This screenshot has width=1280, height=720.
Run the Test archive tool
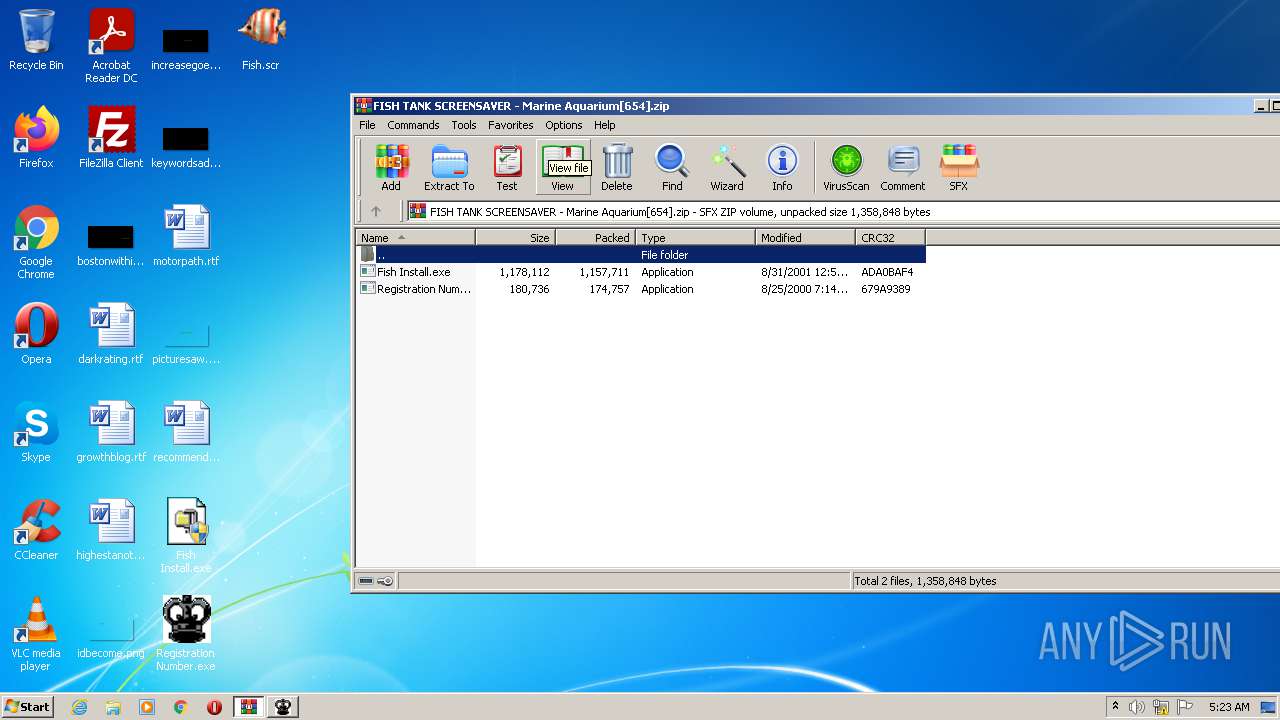click(x=507, y=166)
